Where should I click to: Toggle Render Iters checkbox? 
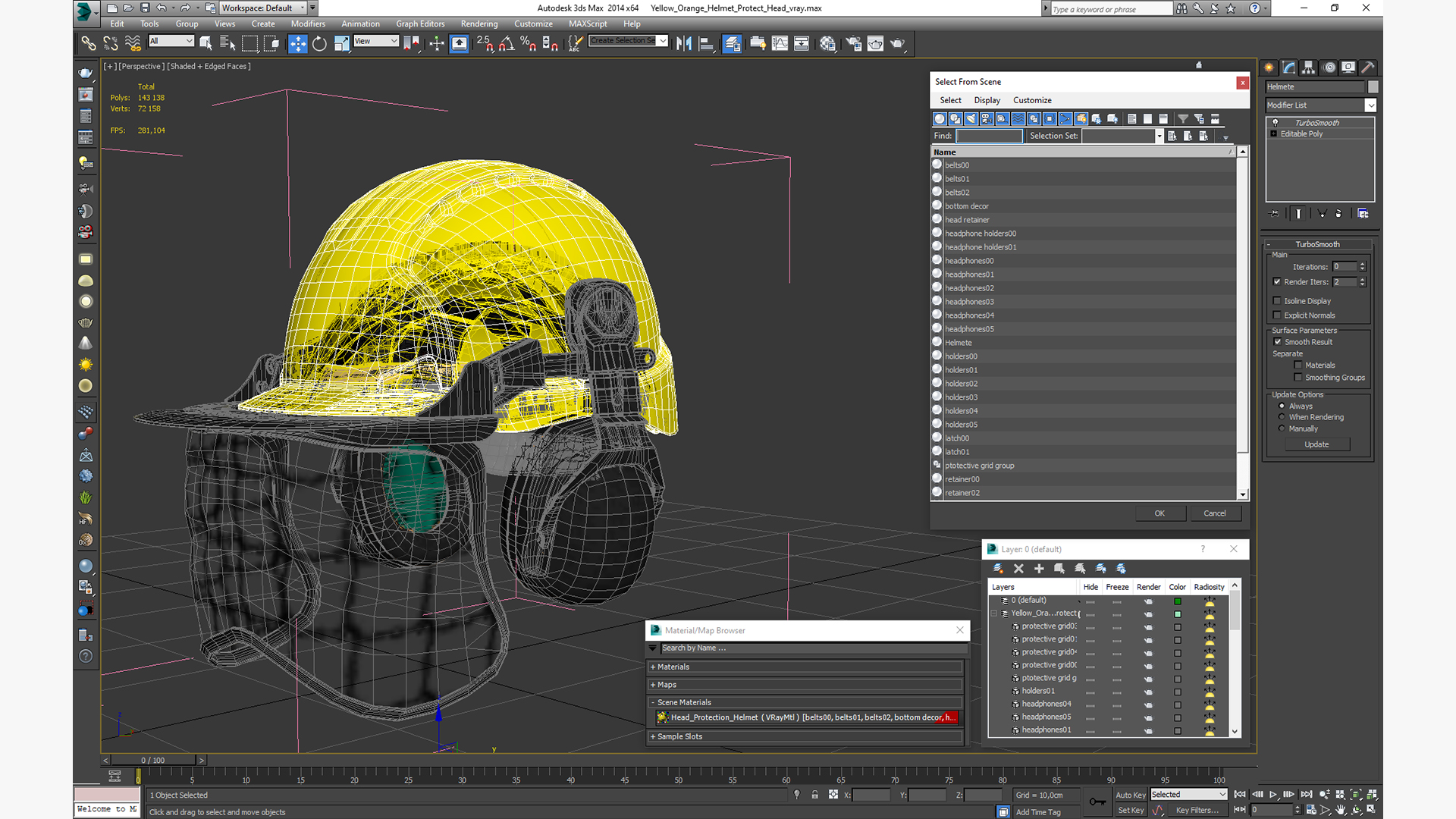[1277, 282]
